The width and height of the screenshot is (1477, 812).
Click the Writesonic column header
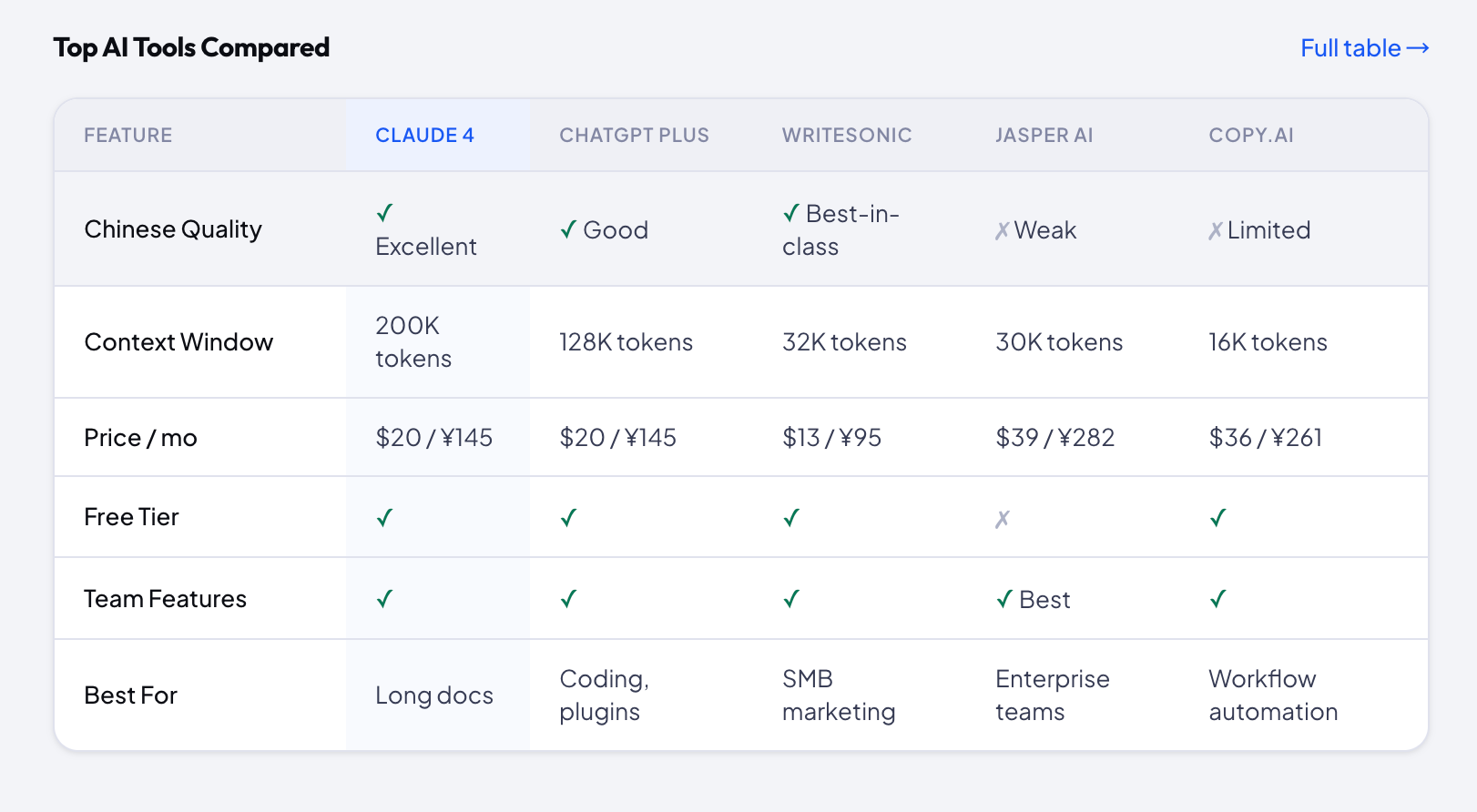pos(846,136)
